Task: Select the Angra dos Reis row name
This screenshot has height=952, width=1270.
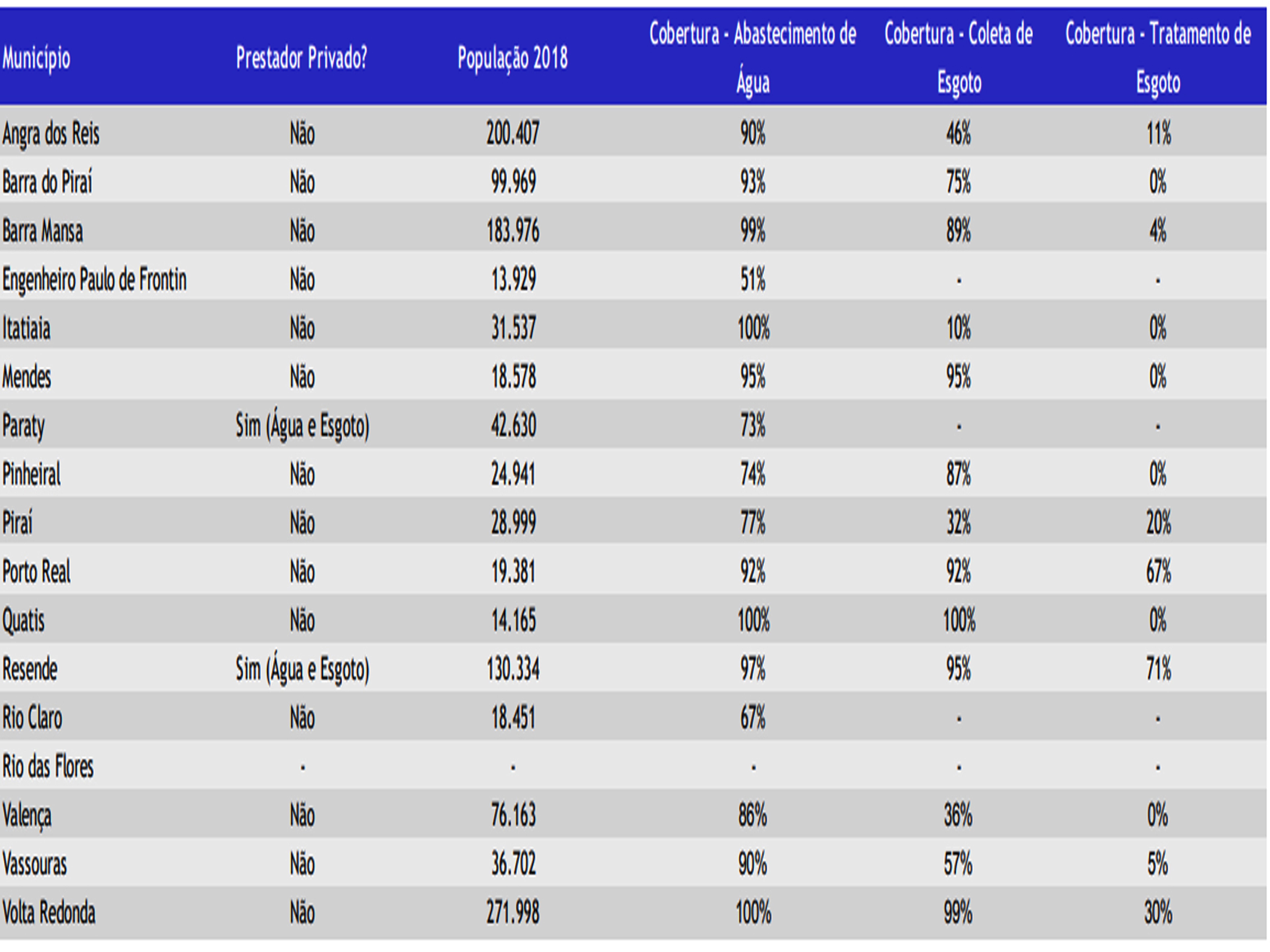Action: pos(51,134)
